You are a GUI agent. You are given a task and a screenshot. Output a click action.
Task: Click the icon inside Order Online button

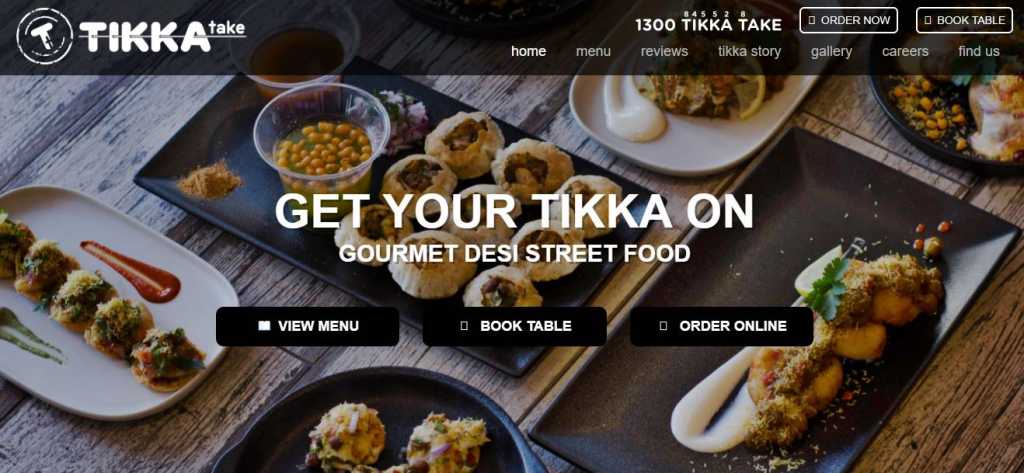click(664, 326)
